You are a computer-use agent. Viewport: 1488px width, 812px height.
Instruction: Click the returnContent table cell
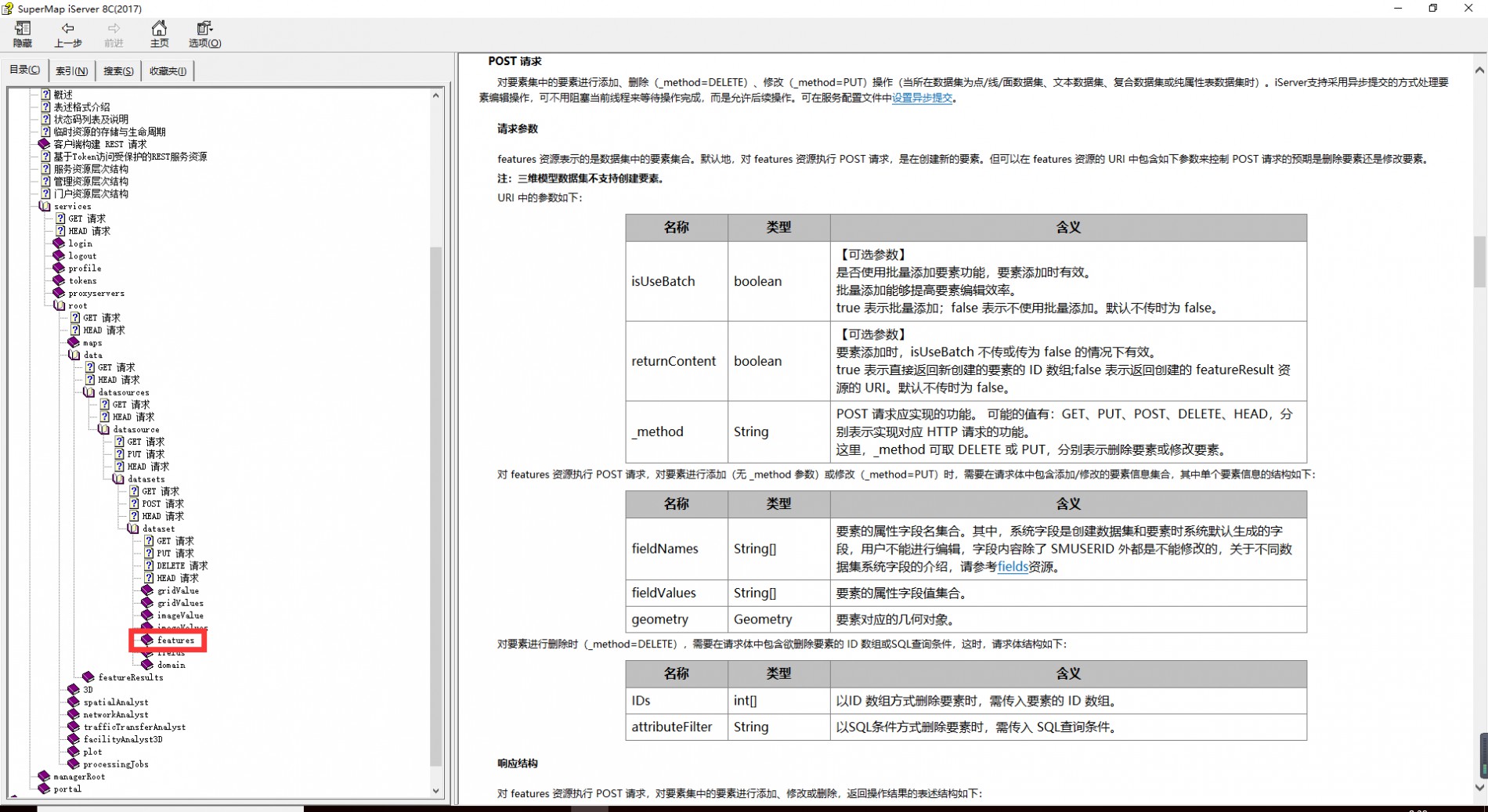click(677, 361)
